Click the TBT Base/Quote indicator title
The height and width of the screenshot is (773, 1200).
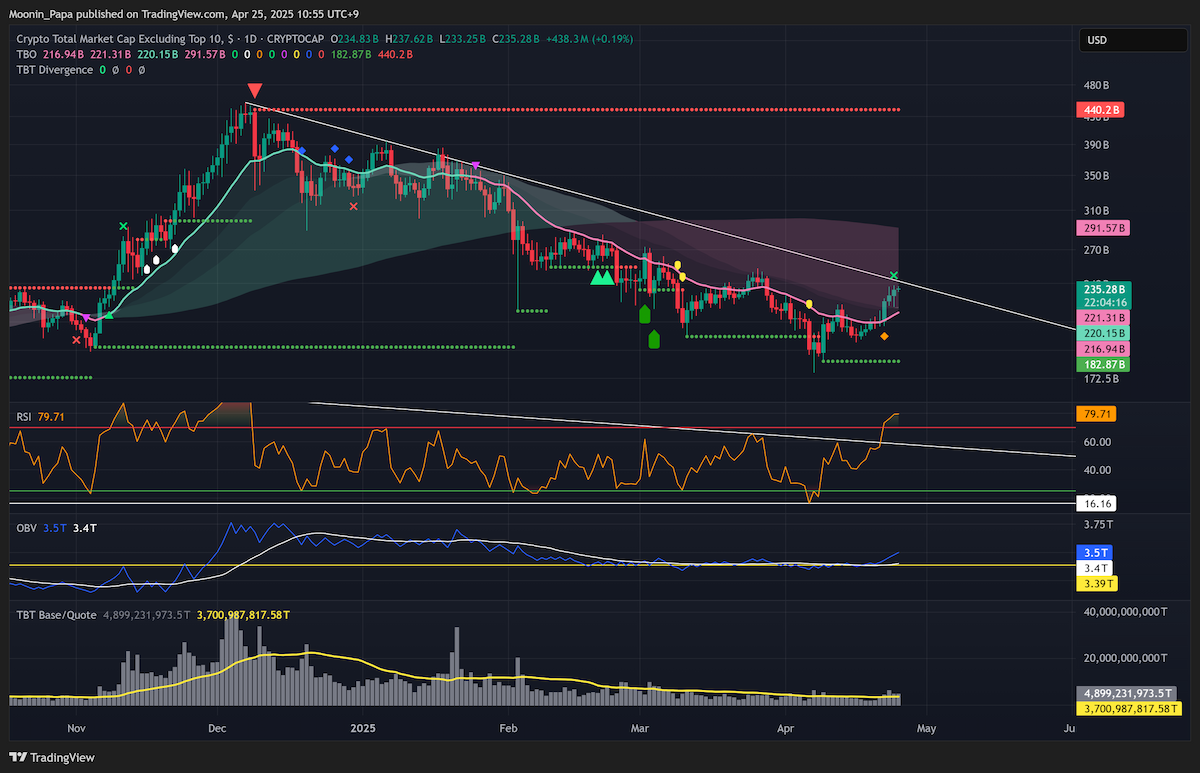tap(56, 615)
